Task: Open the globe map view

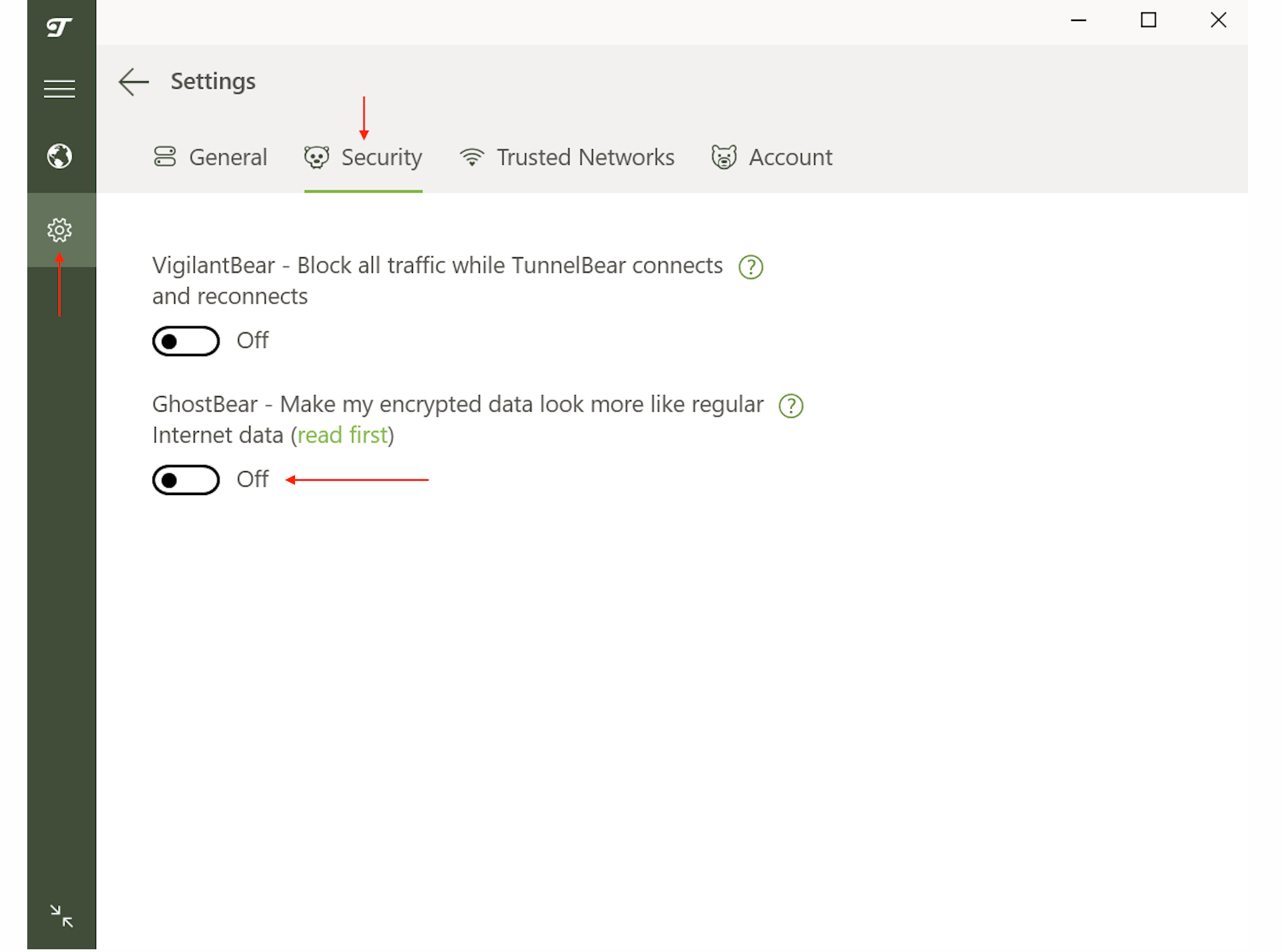Action: coord(59,156)
